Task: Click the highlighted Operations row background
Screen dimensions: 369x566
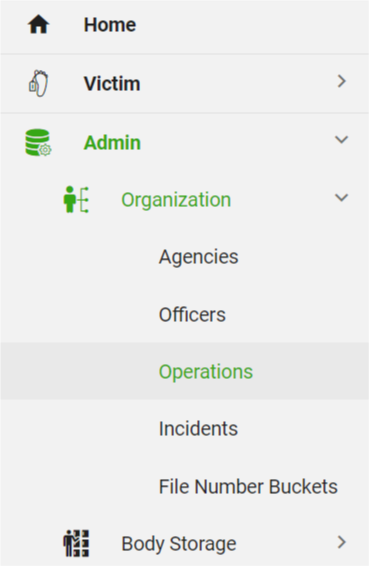Action: pos(184,371)
